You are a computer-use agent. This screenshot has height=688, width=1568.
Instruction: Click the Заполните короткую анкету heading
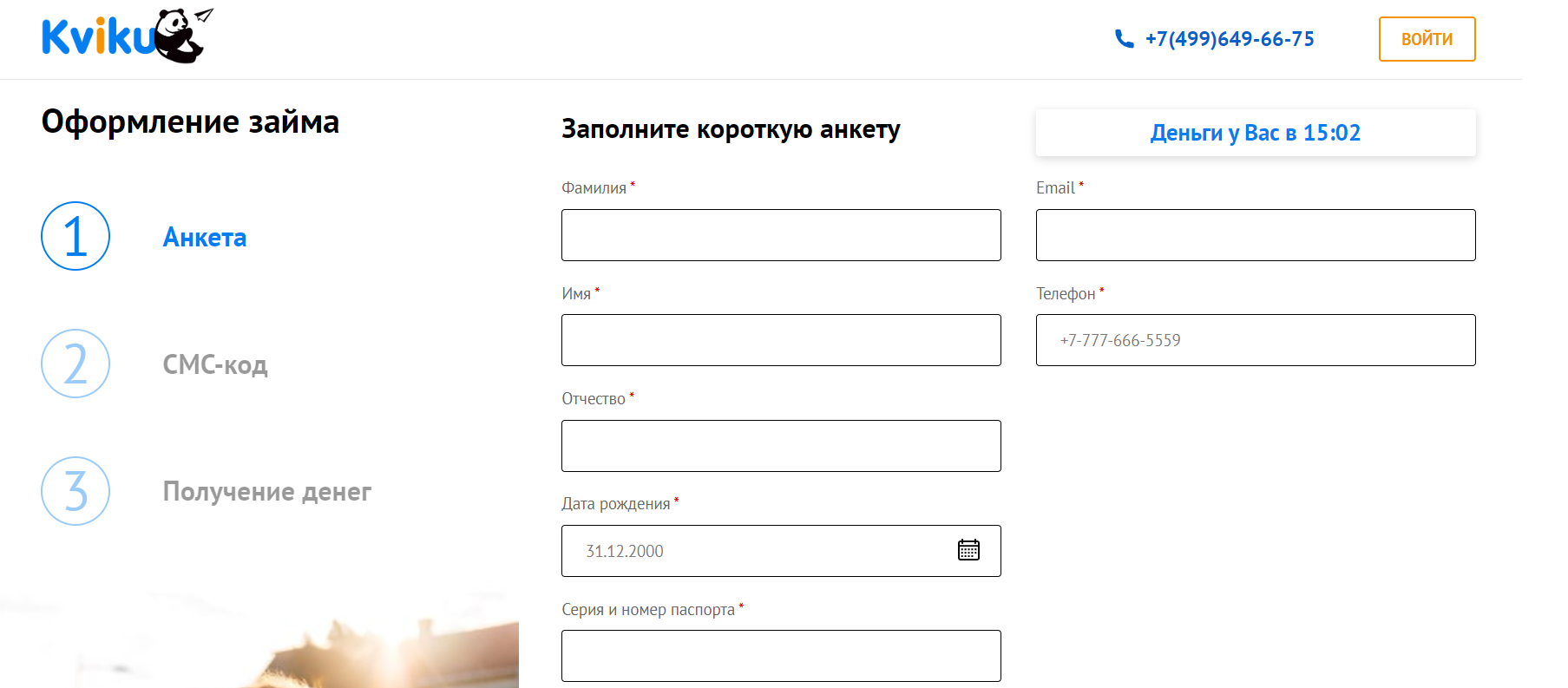coord(731,129)
